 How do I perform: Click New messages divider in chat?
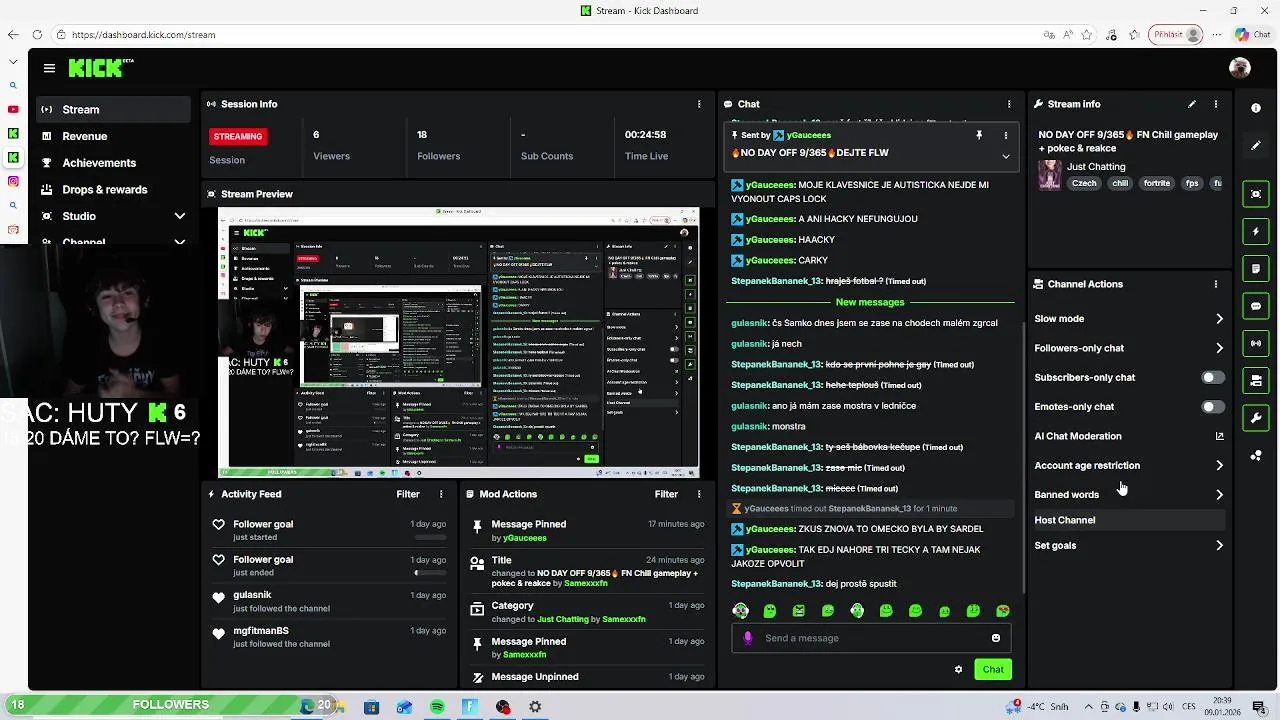point(870,302)
